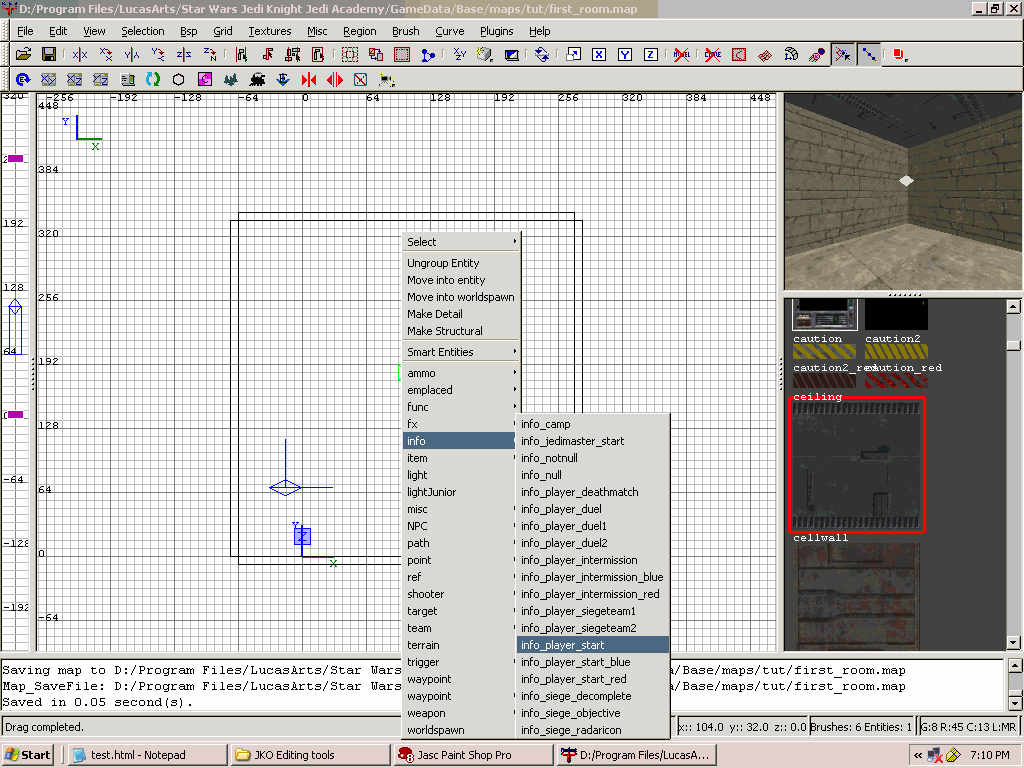Open the Bsp menu
This screenshot has height=768, width=1024.
(189, 31)
